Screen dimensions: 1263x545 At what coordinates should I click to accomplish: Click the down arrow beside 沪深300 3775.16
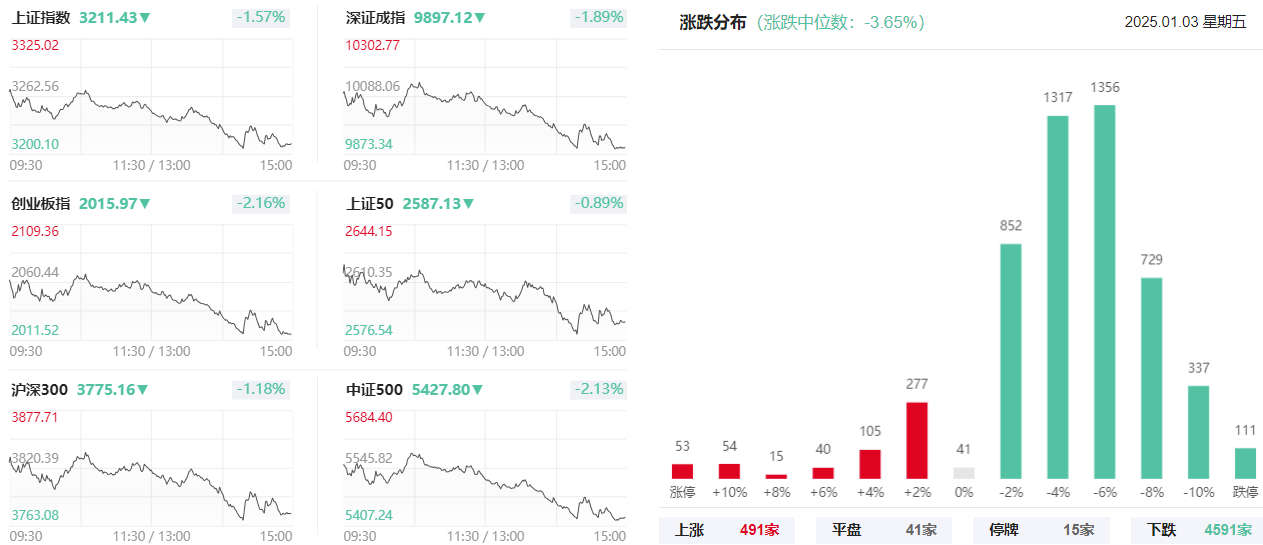pyautogui.click(x=144, y=390)
